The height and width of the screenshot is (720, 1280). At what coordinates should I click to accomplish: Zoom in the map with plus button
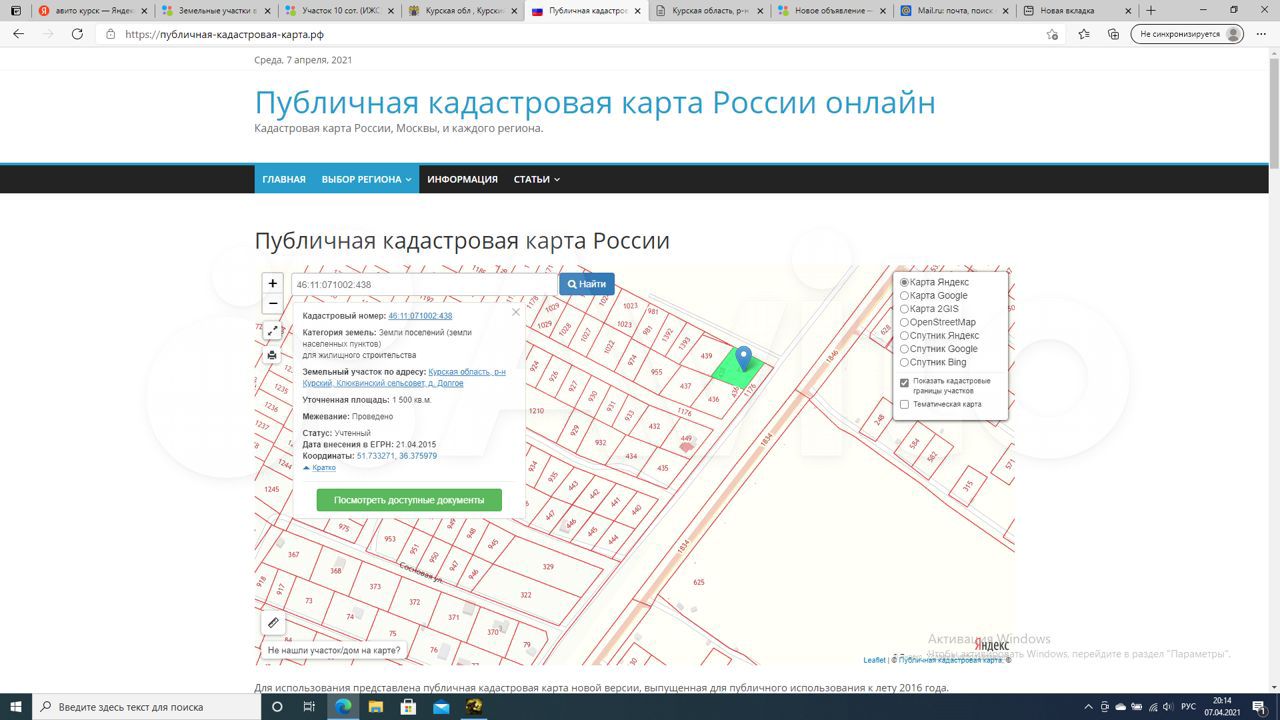pyautogui.click(x=272, y=283)
